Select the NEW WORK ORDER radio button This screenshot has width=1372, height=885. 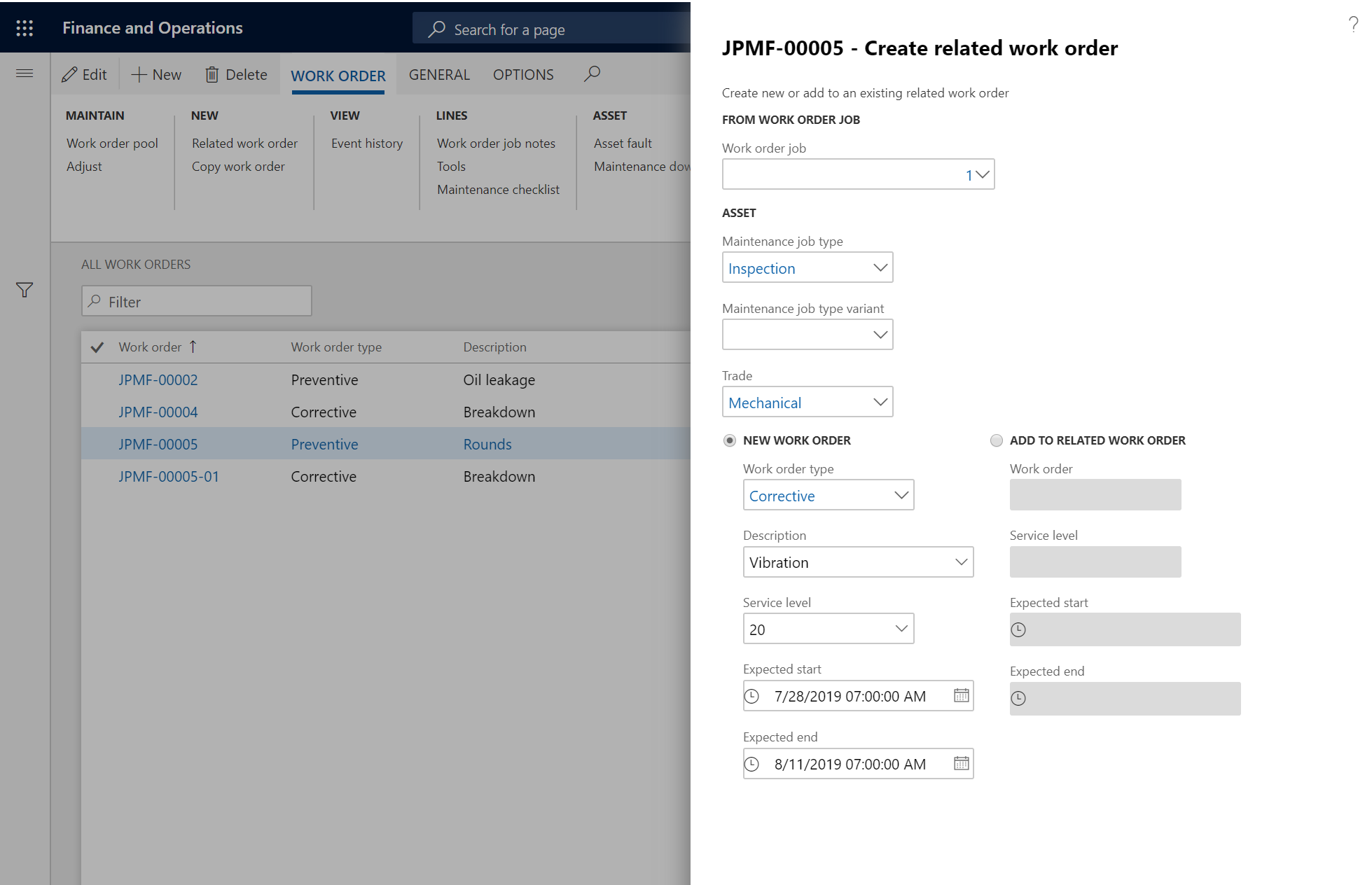[729, 440]
